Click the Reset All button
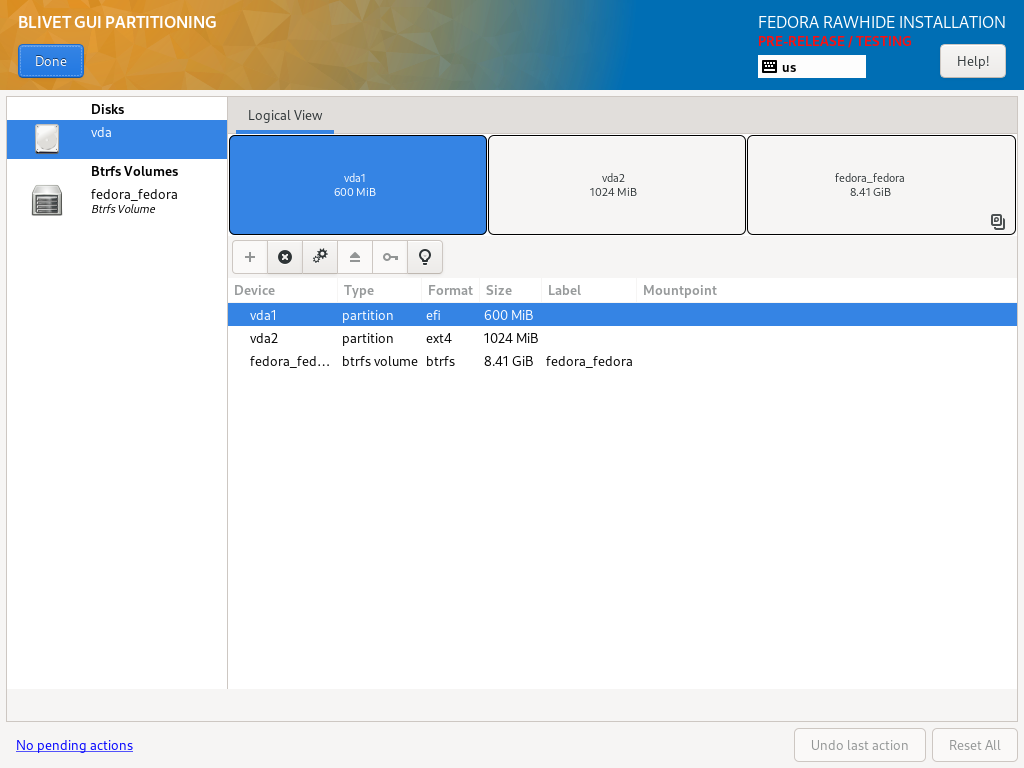The width and height of the screenshot is (1024, 768). [974, 745]
